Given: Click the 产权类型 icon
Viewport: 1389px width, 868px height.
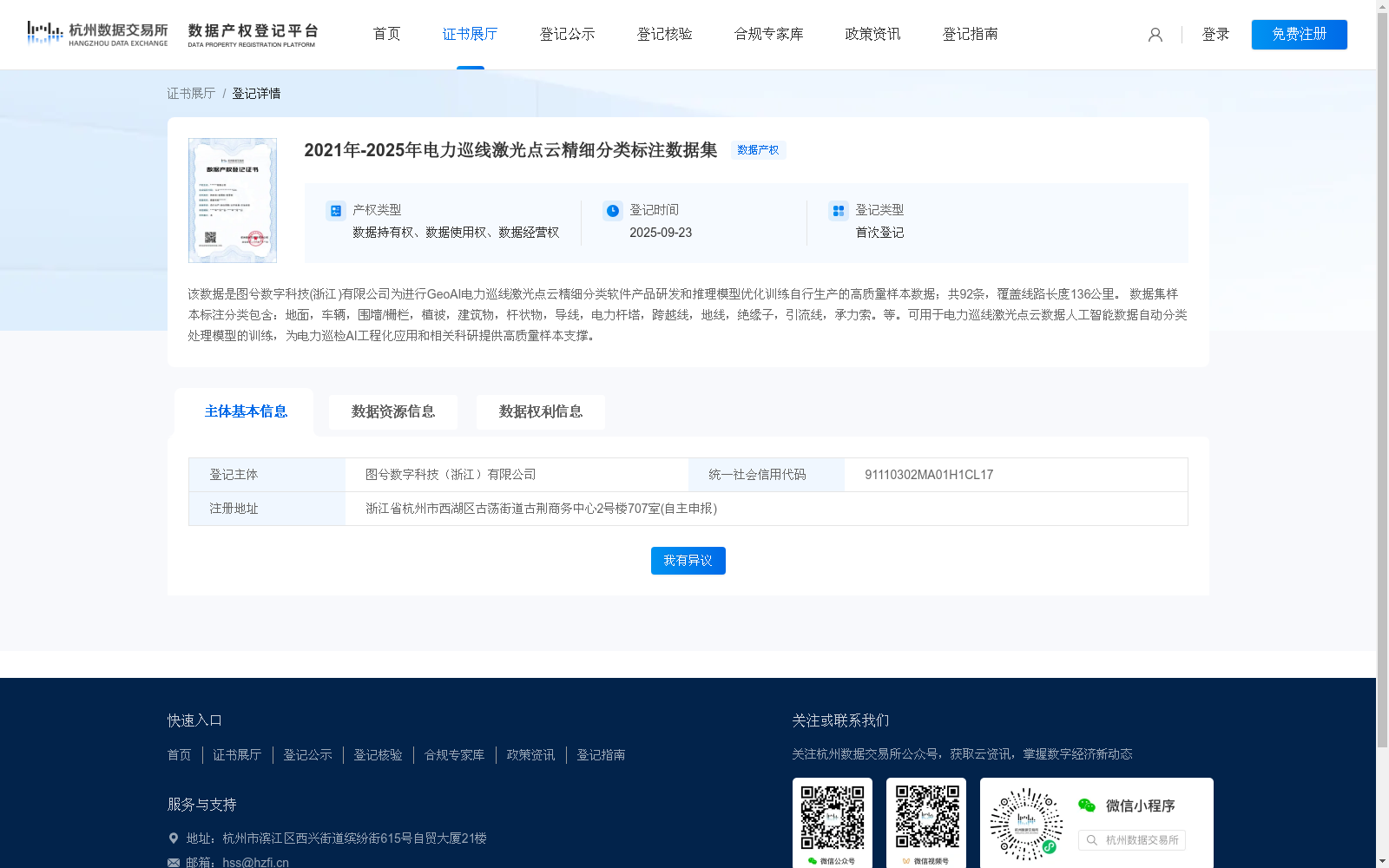Looking at the screenshot, I should 335,211.
